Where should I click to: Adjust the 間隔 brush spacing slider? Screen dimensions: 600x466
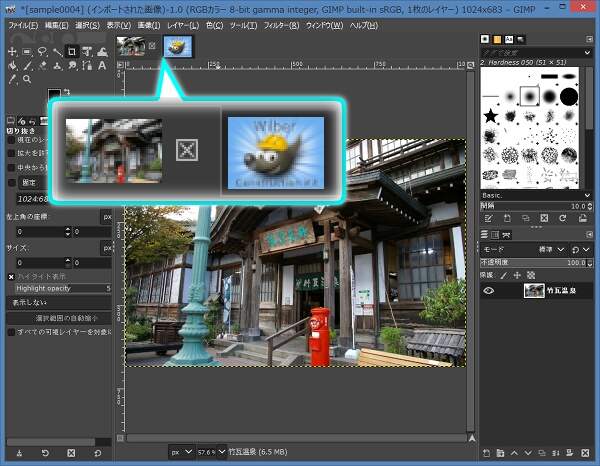536,206
